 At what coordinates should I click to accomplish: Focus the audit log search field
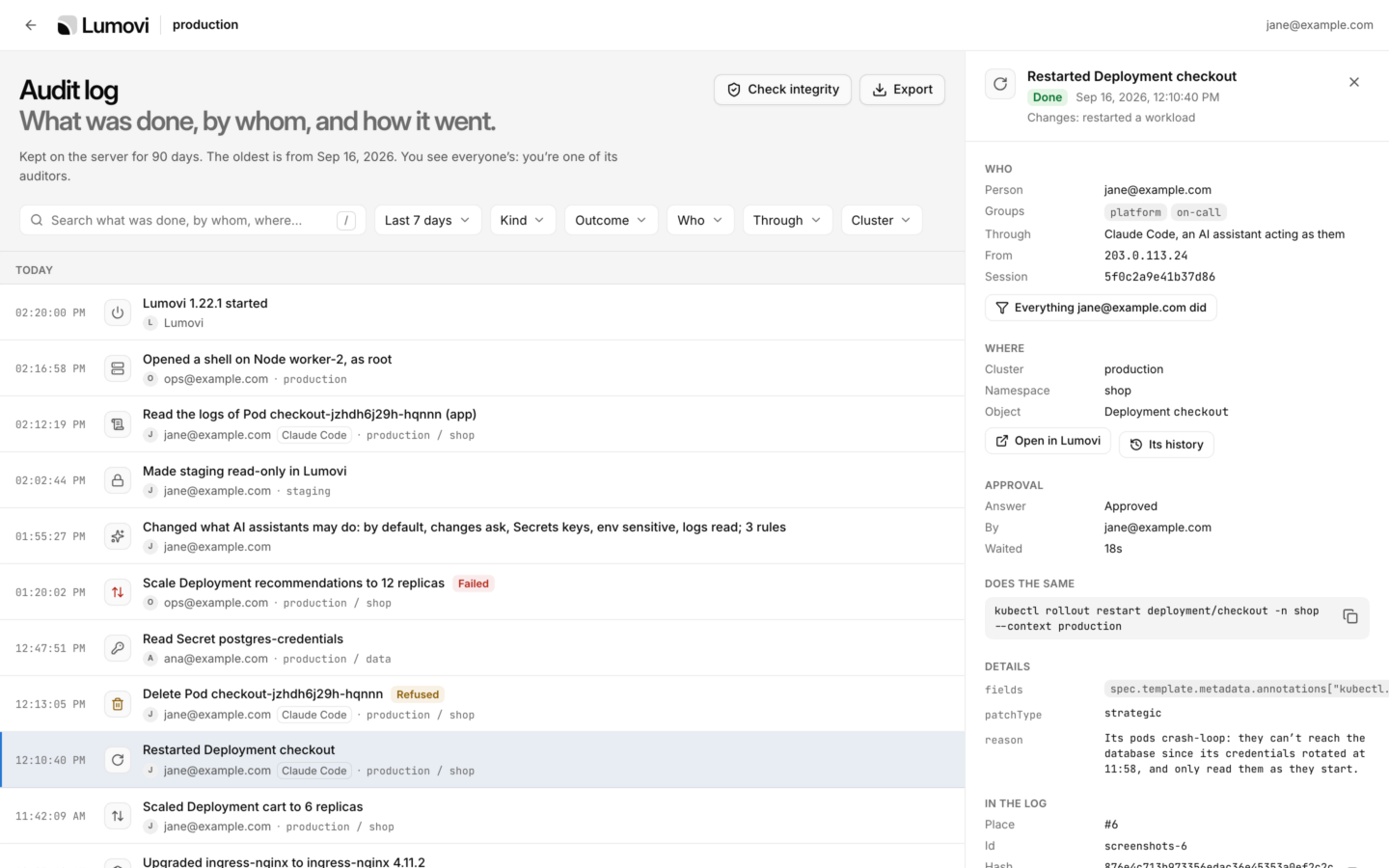click(193, 220)
